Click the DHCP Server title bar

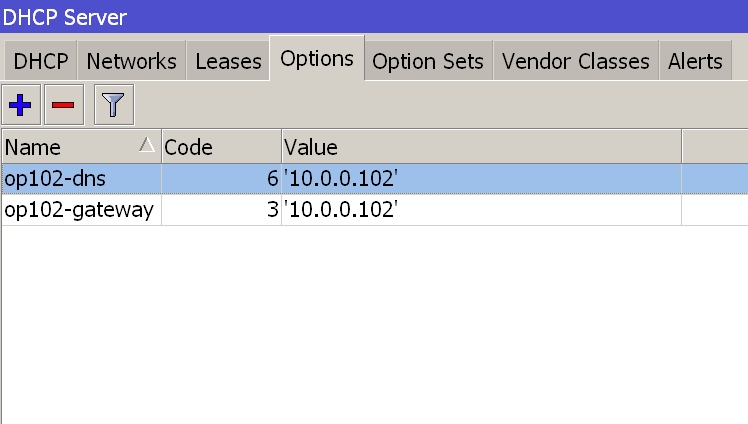coord(374,16)
